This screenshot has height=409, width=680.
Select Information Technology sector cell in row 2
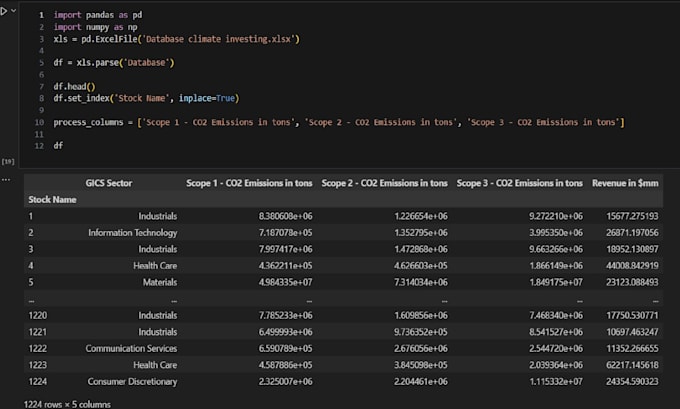point(133,232)
